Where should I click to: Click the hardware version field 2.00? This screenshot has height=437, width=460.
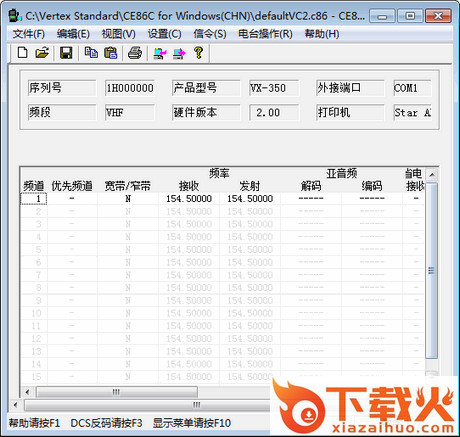pos(274,112)
